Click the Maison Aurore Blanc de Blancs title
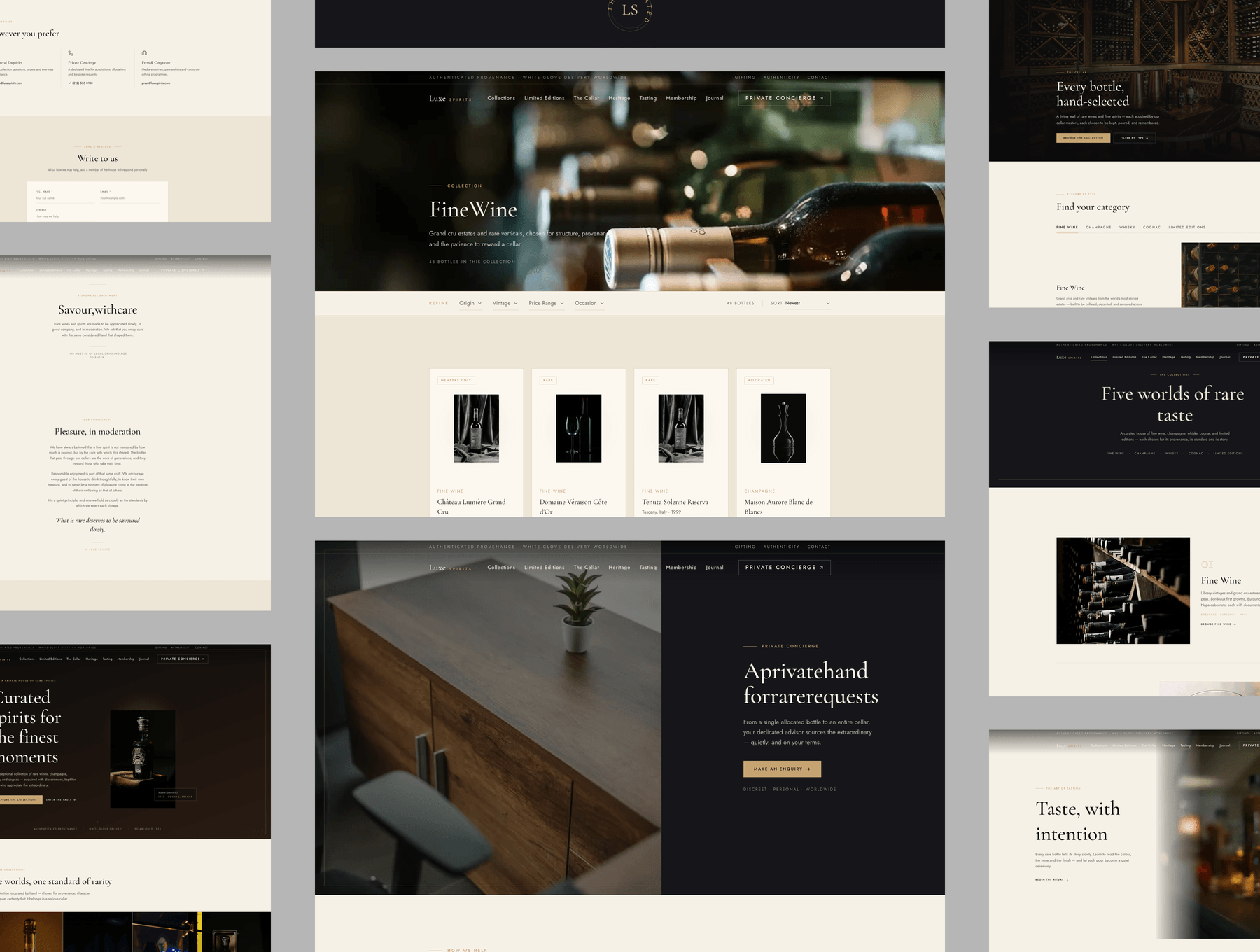1260x952 pixels. click(x=778, y=507)
